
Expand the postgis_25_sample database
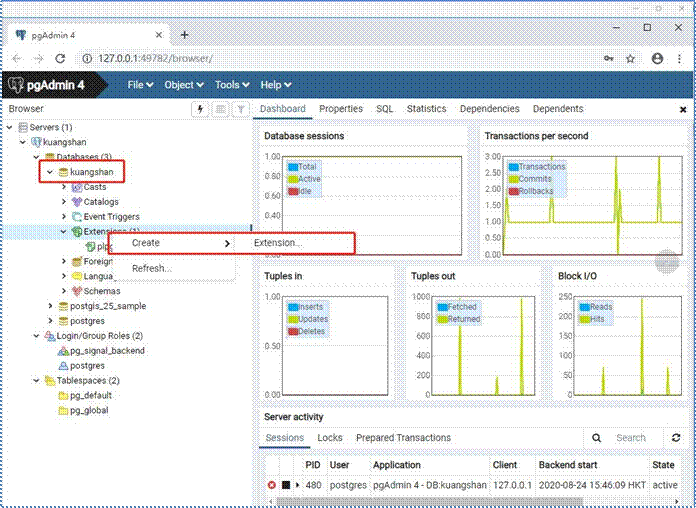[x=50, y=306]
